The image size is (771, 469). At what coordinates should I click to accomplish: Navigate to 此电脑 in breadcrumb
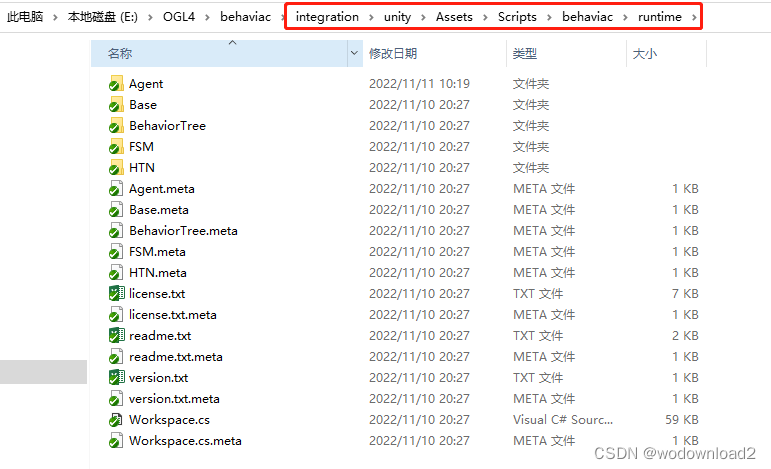(x=25, y=17)
